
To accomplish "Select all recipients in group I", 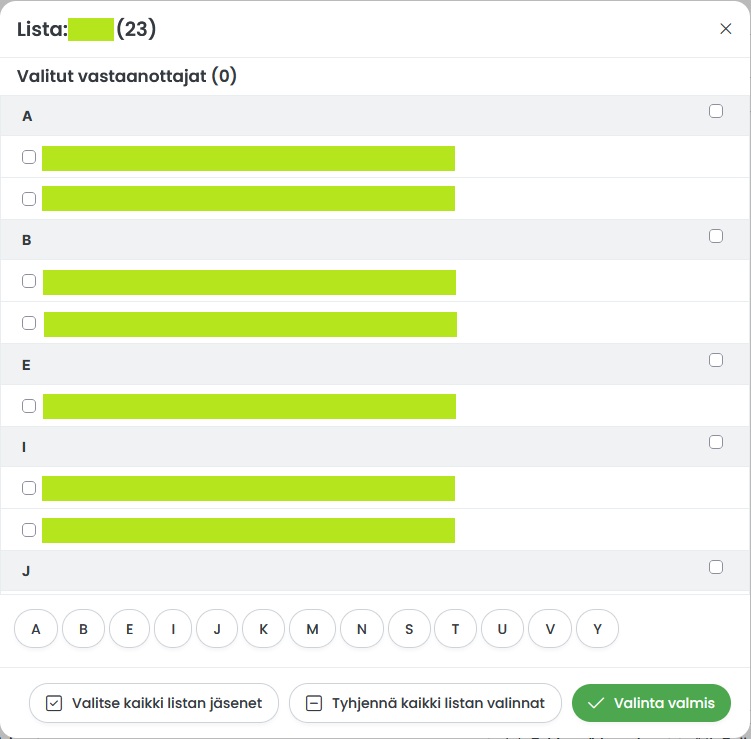I will click(x=716, y=442).
